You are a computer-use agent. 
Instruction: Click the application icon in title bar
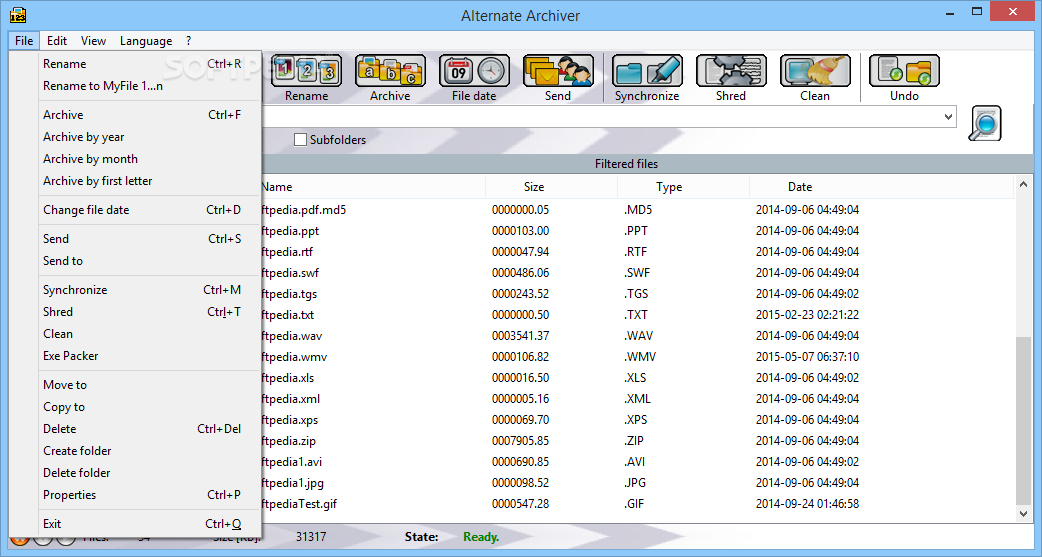[18, 15]
